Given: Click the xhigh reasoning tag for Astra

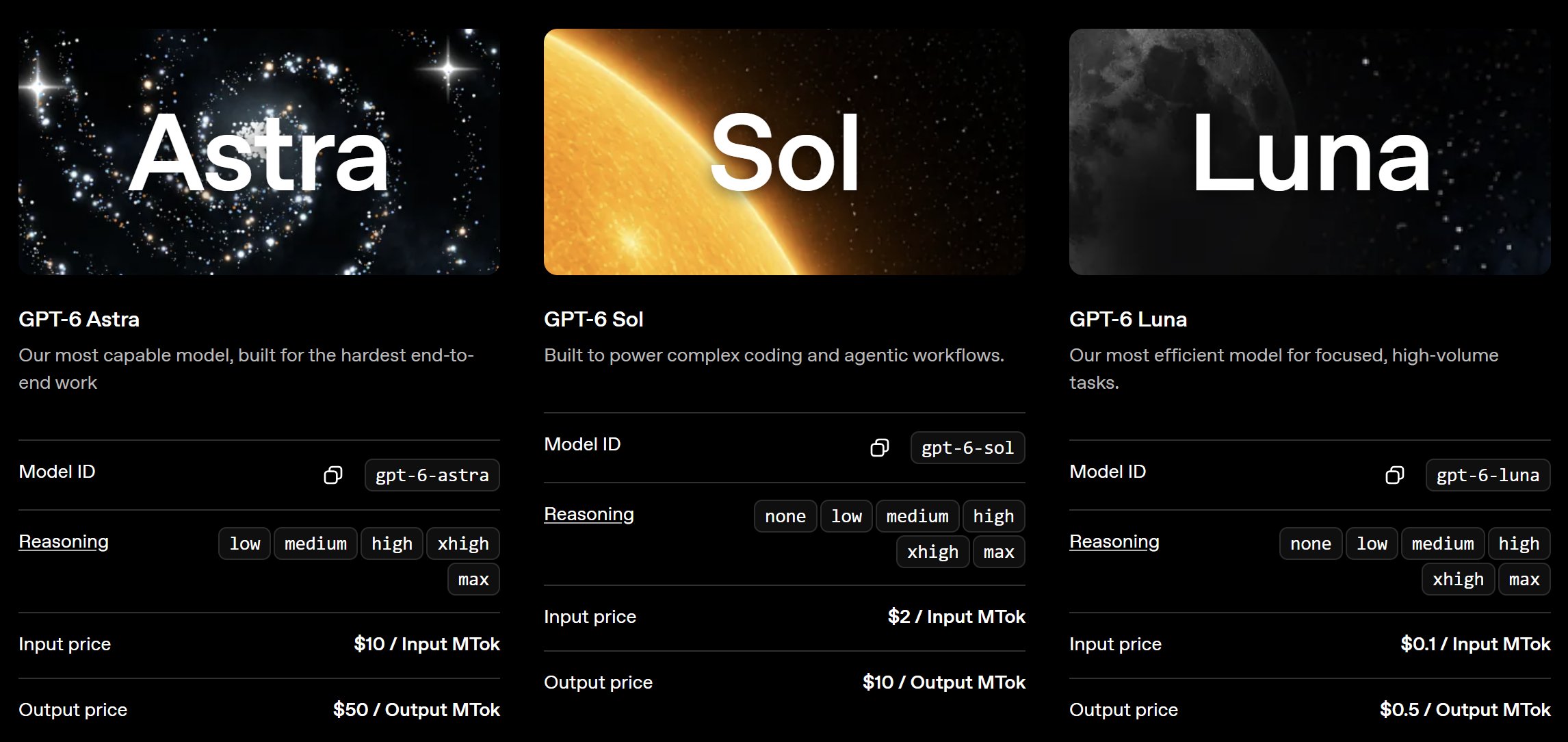Looking at the screenshot, I should [x=463, y=543].
